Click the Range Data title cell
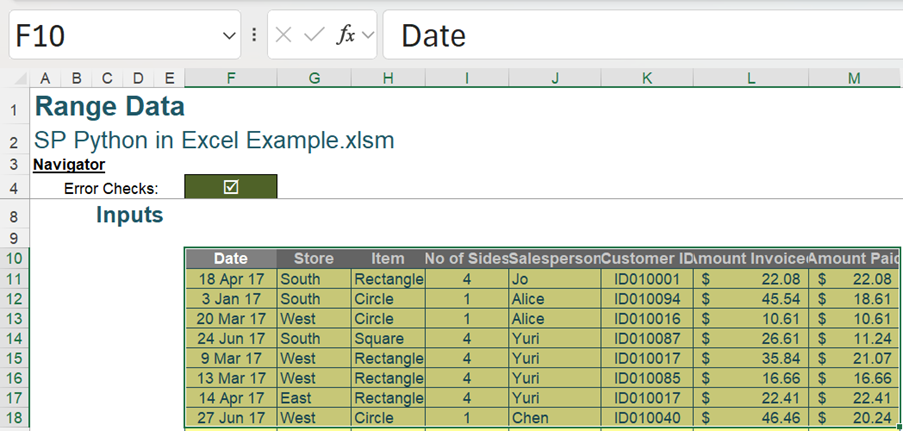This screenshot has width=903, height=431. click(110, 106)
